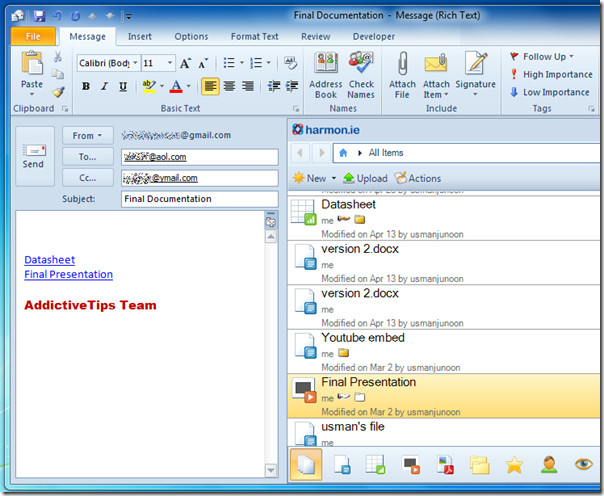Shrink font size with small A icon
This screenshot has width=604, height=496.
tap(203, 63)
